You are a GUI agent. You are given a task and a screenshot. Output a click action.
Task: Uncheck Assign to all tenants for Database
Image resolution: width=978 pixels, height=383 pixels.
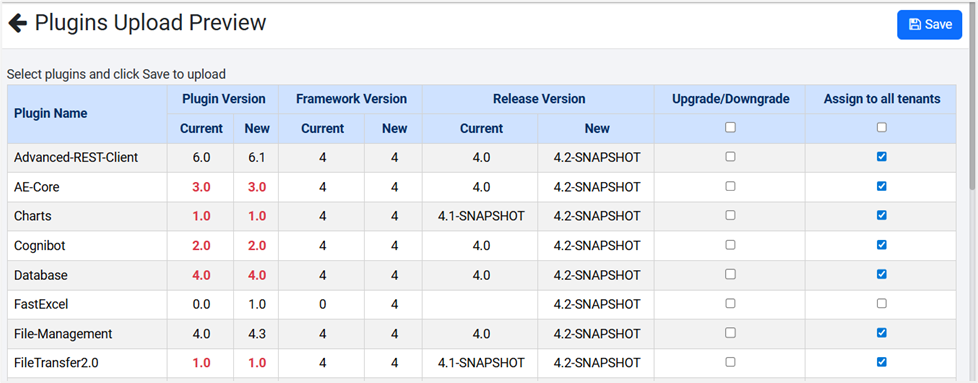[x=881, y=274]
